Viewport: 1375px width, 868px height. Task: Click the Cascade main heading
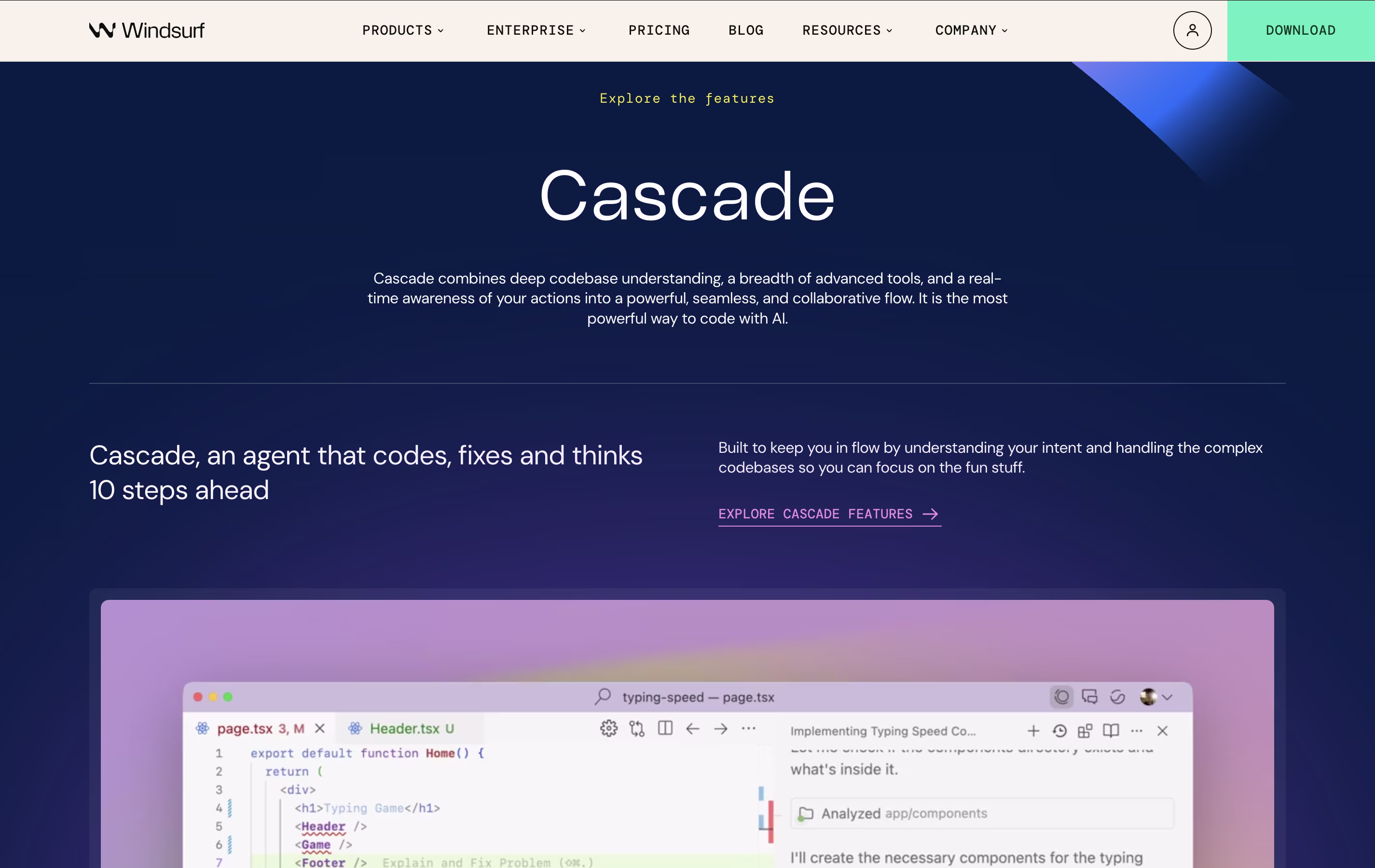click(687, 196)
